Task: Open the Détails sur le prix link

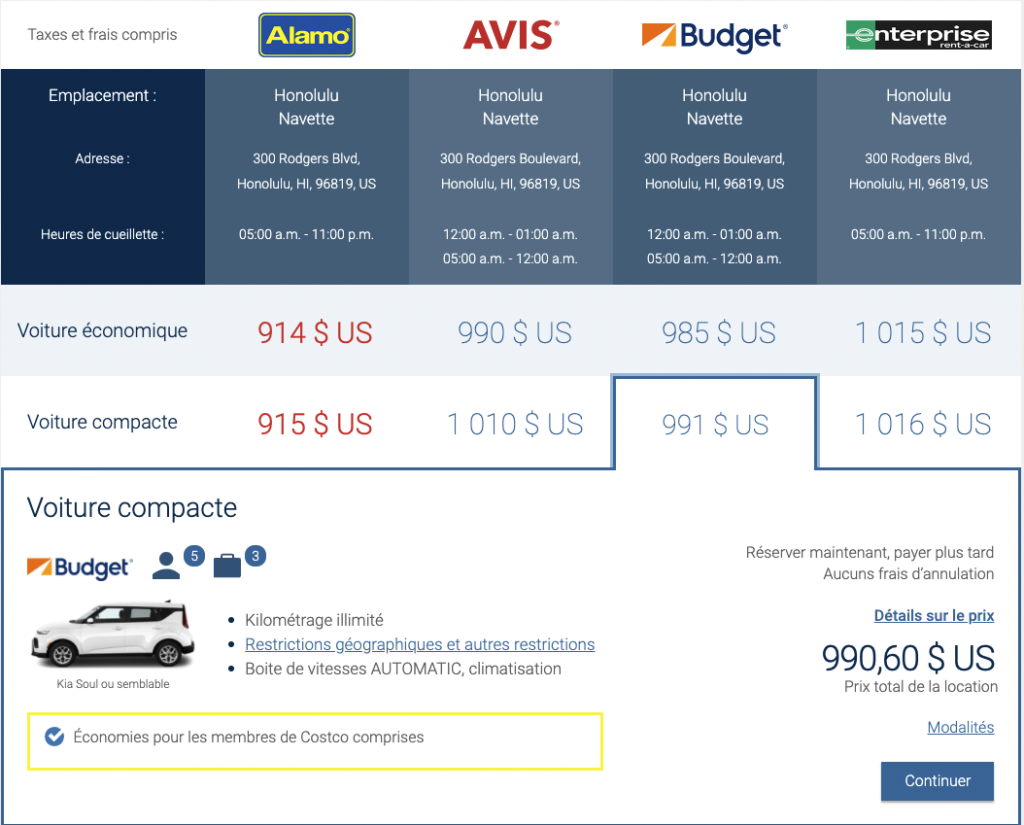Action: pyautogui.click(x=934, y=615)
